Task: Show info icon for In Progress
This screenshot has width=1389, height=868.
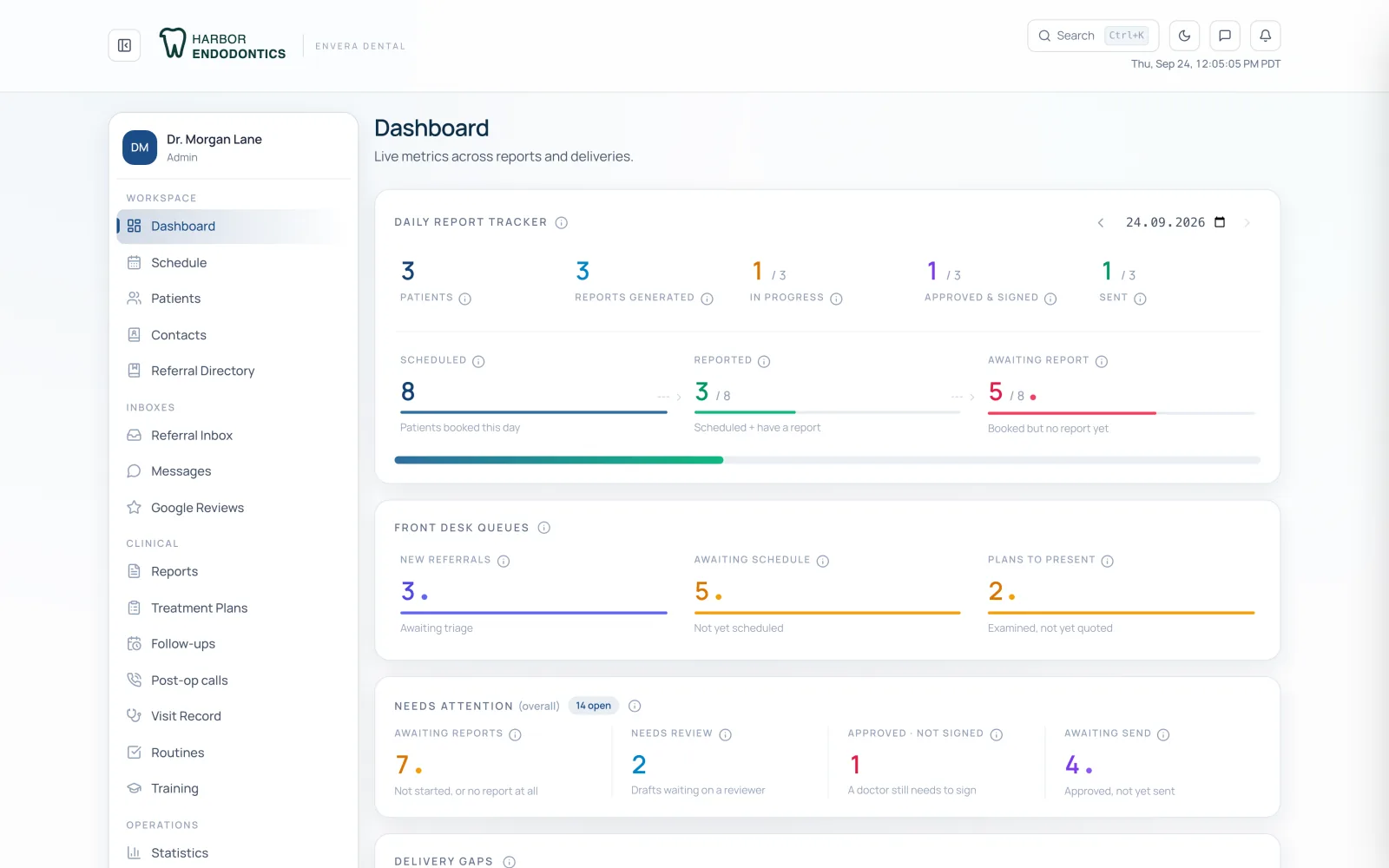Action: 836,299
